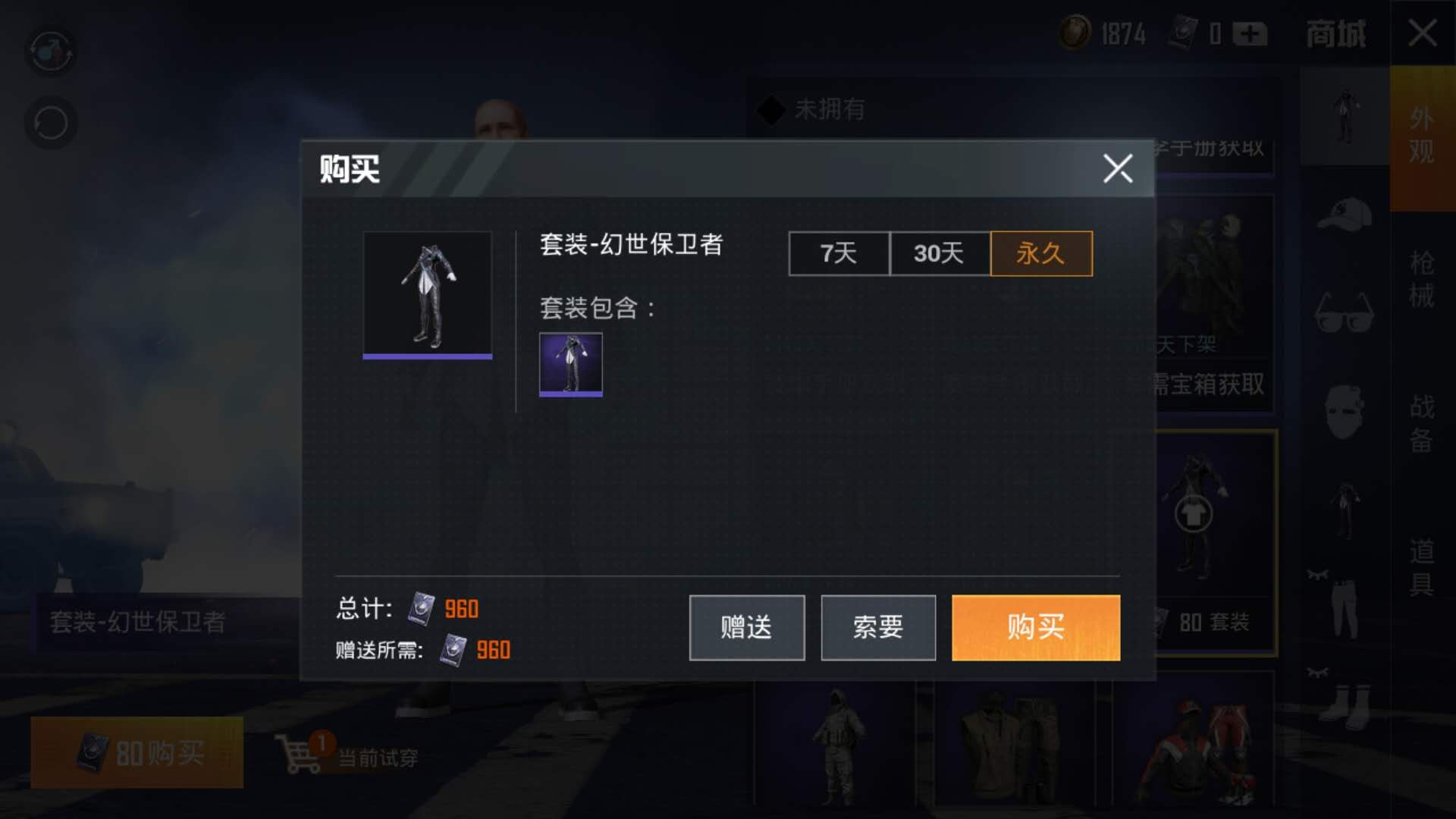The height and width of the screenshot is (819, 1456).
Task: Click the 赠送 gift button
Action: (747, 627)
